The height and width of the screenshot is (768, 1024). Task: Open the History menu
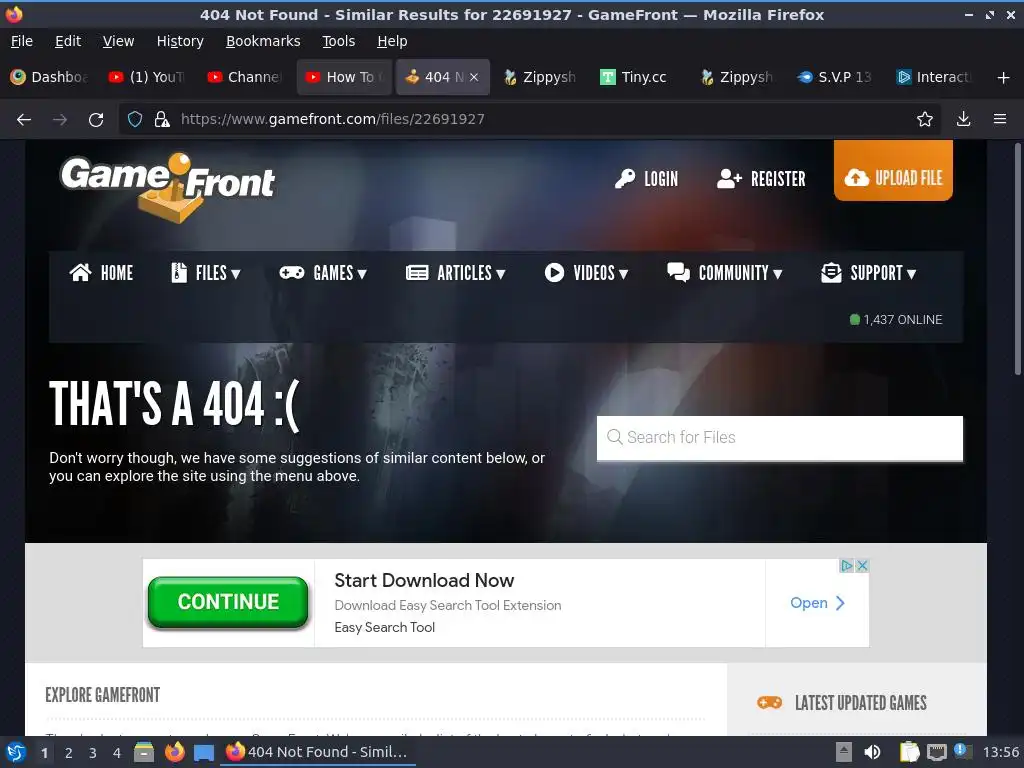(x=180, y=41)
